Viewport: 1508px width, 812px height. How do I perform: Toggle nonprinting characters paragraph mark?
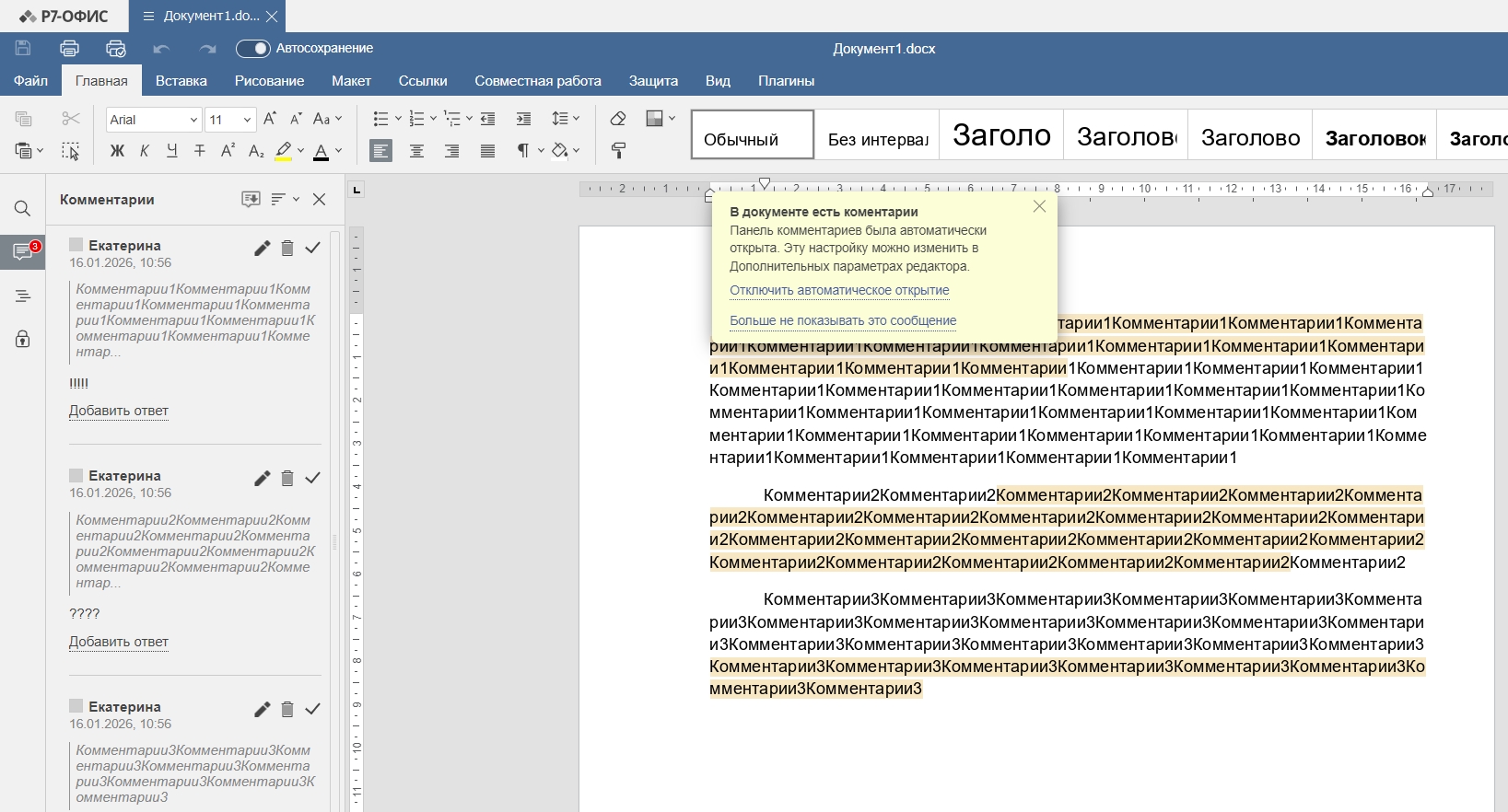523,151
